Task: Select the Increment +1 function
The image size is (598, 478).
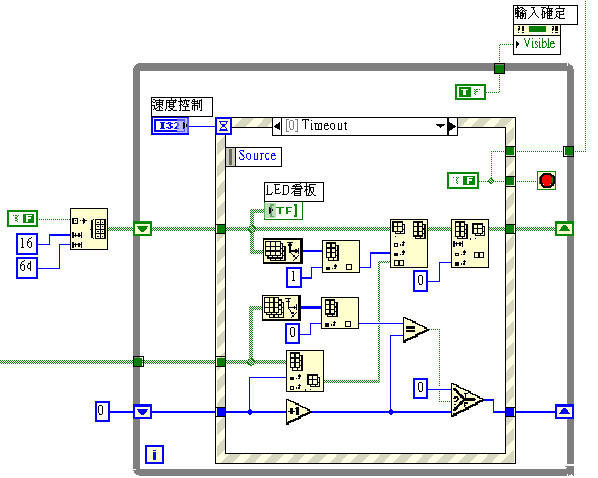Action: (298, 412)
